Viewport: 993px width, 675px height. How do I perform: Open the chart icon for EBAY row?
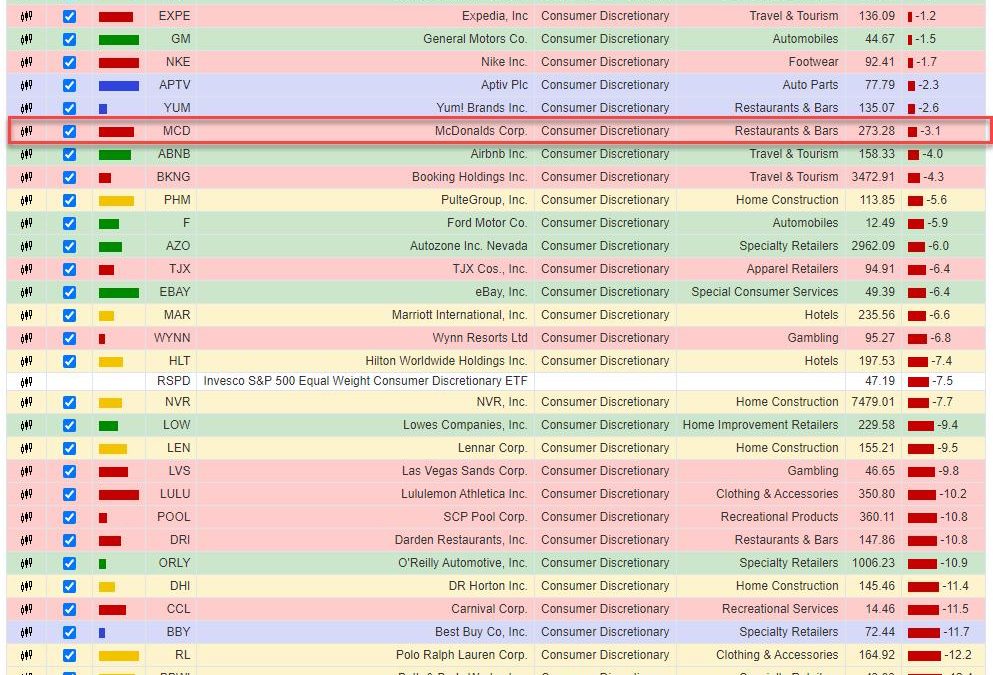pos(26,292)
